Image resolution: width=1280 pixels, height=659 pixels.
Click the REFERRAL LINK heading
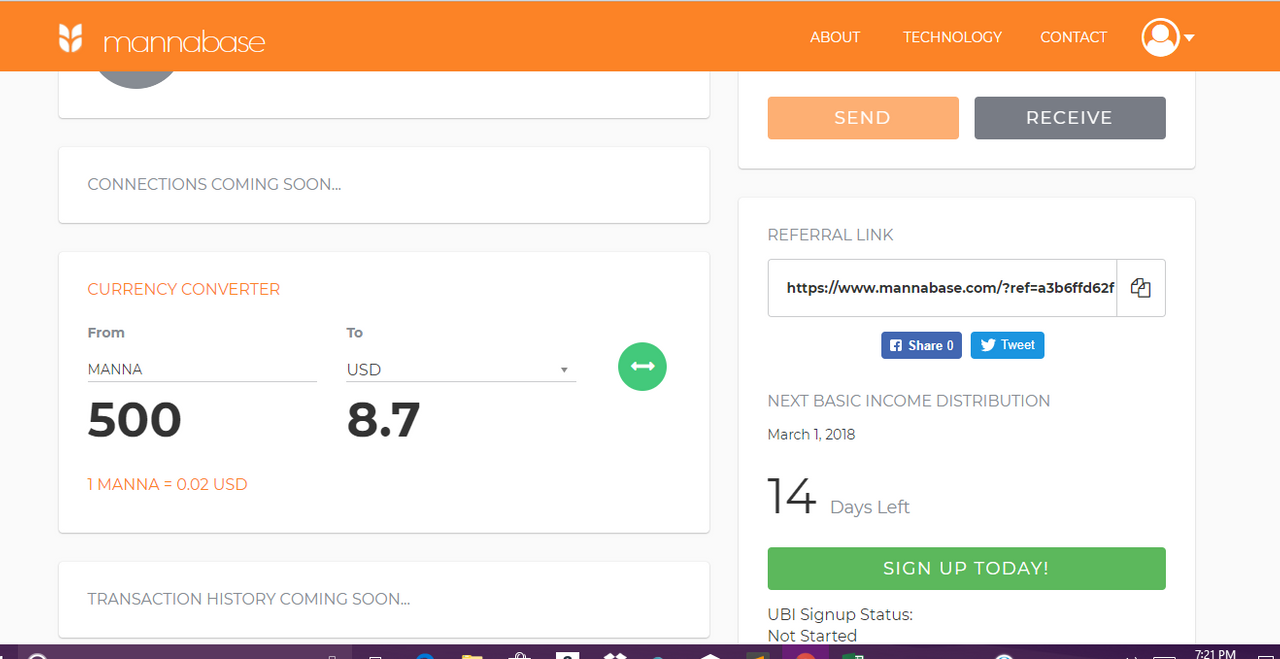pyautogui.click(x=831, y=235)
